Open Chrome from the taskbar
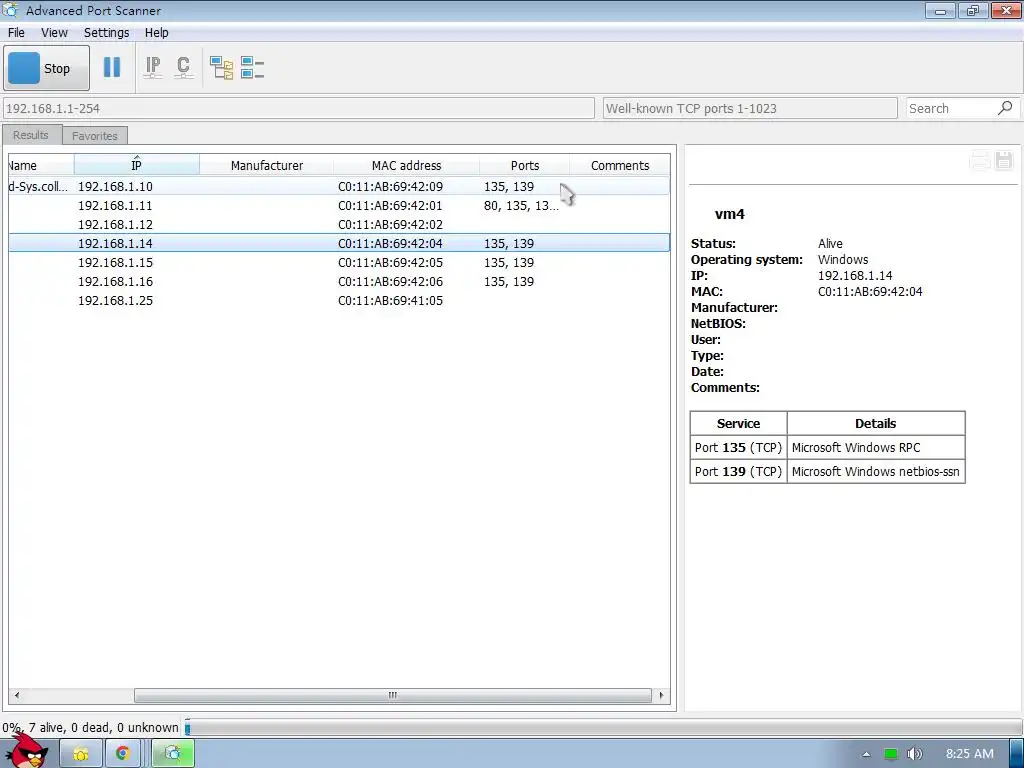 [x=122, y=754]
